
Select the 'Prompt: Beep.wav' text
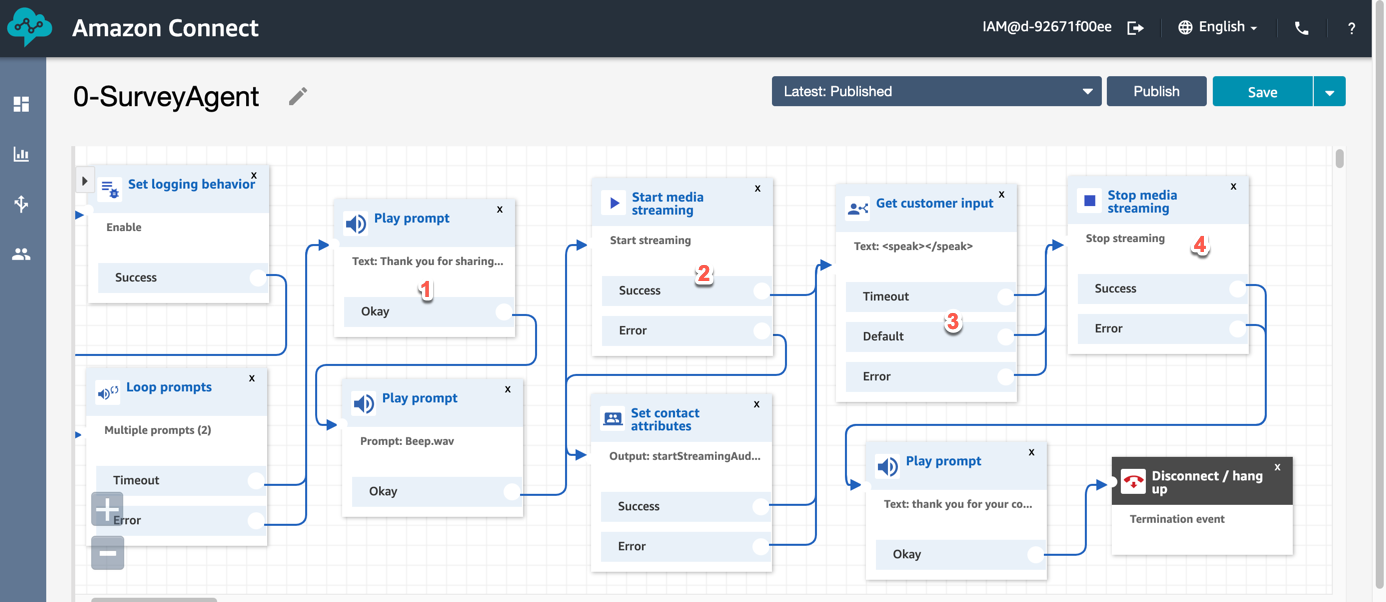click(x=407, y=440)
